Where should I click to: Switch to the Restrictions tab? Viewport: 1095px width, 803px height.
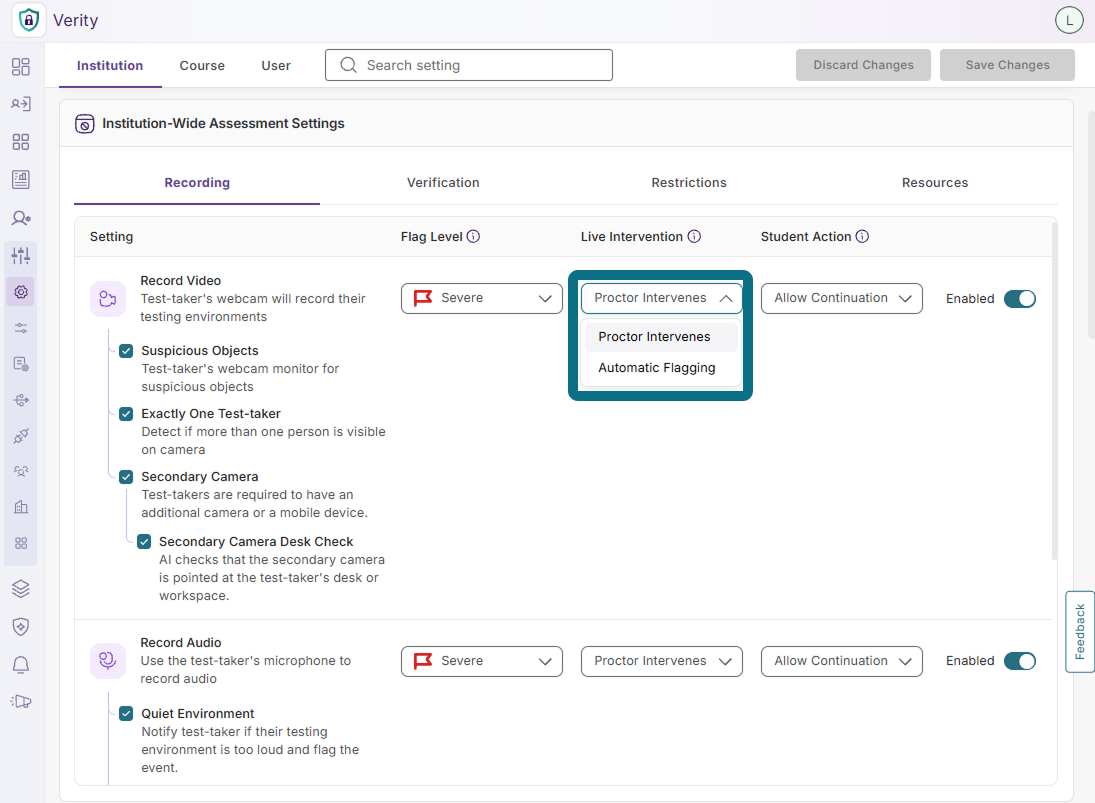click(689, 183)
